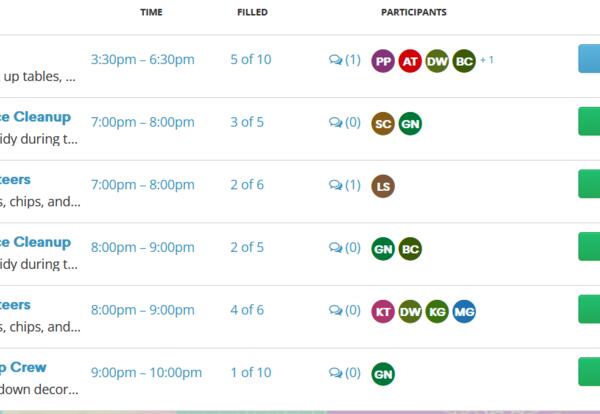Open the 4 of 6 filled link
600x414 pixels.
coord(246,310)
